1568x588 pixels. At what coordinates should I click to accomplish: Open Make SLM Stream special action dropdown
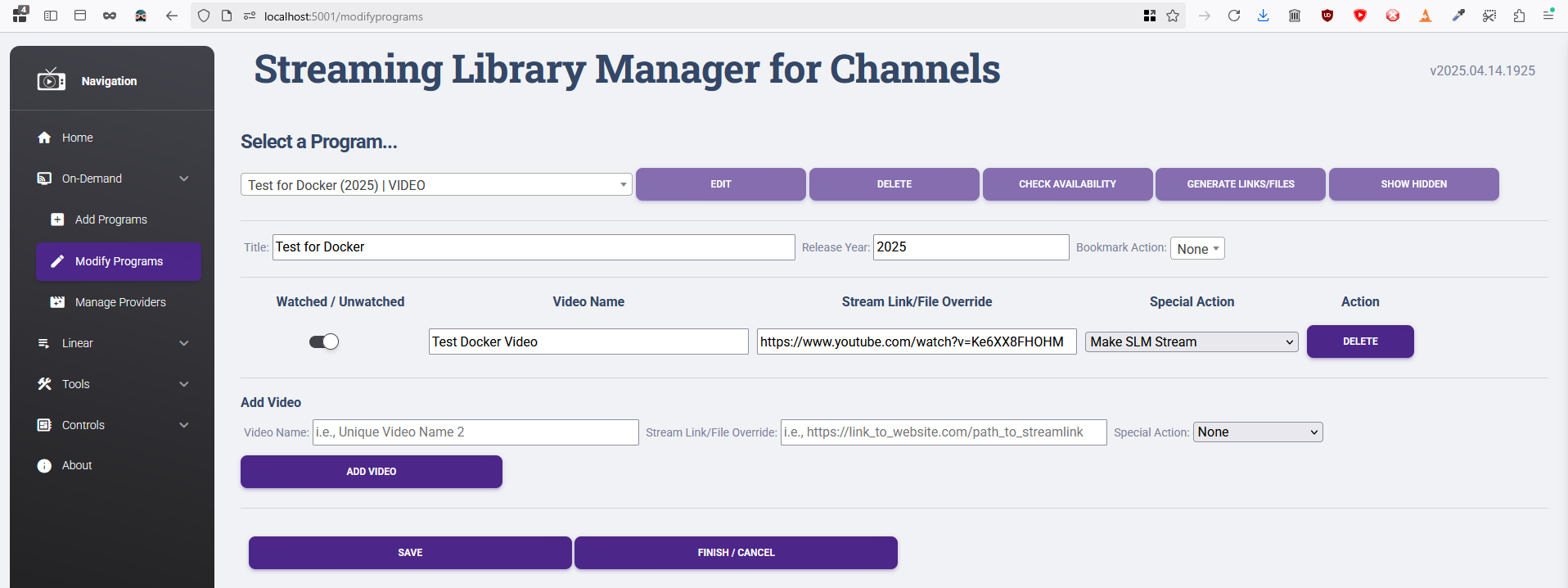[1191, 341]
